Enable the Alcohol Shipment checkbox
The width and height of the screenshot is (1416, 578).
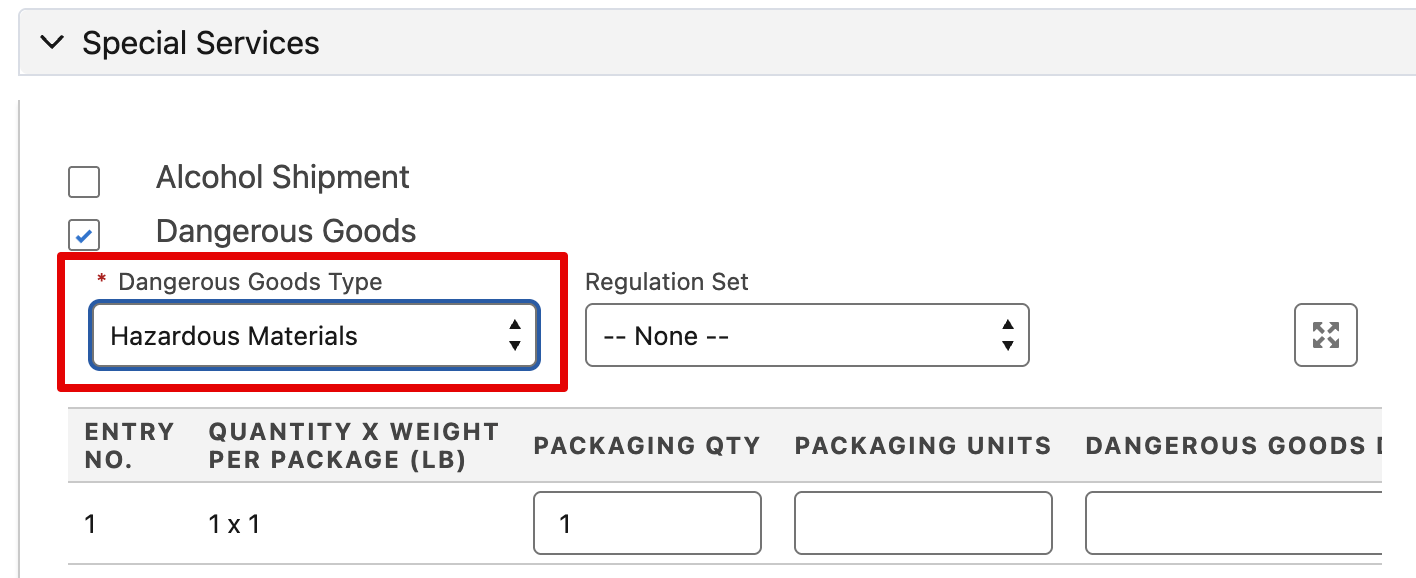click(x=84, y=182)
